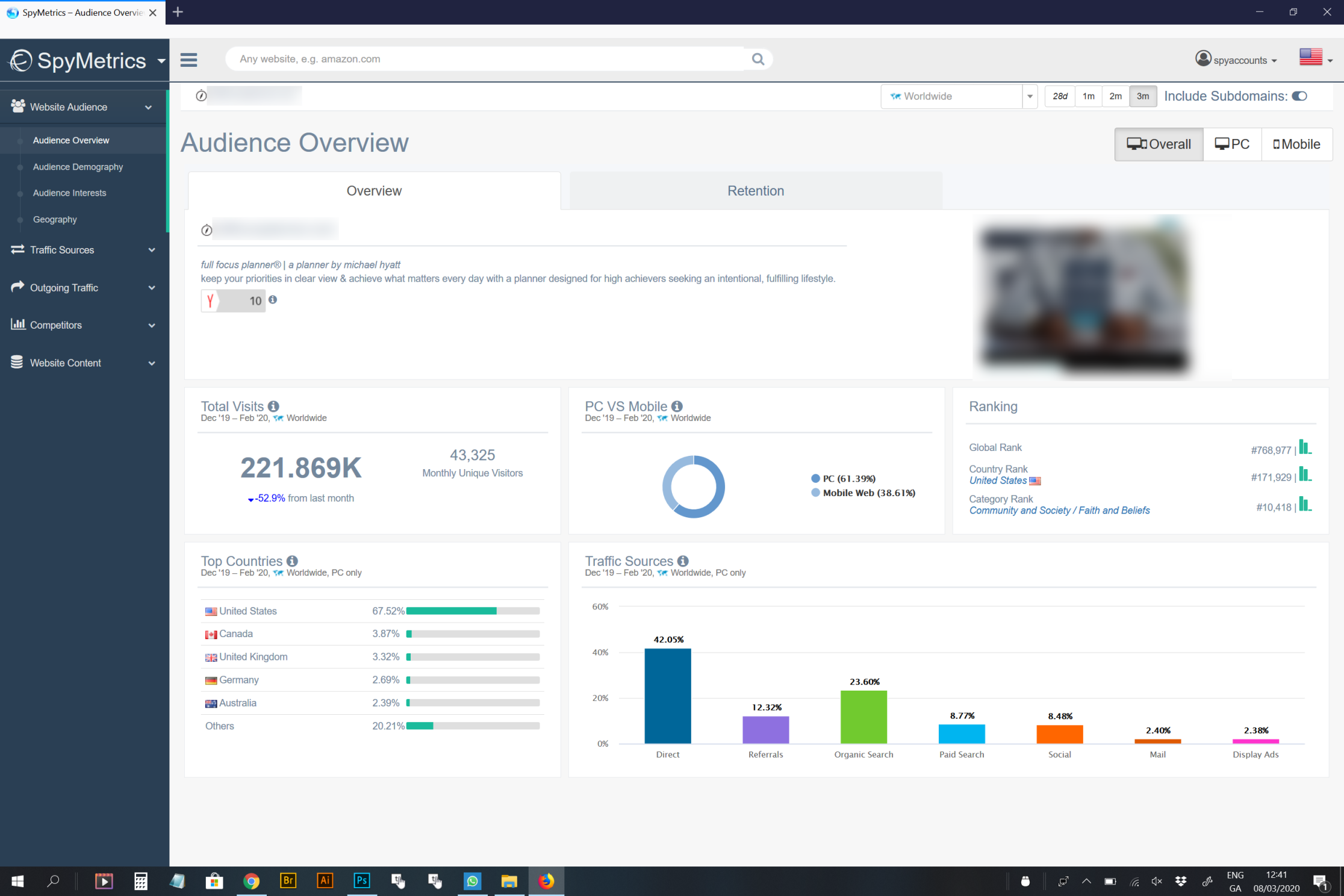Screen dimensions: 1344x896
Task: Click the Traffic Sources info icon
Action: (683, 561)
